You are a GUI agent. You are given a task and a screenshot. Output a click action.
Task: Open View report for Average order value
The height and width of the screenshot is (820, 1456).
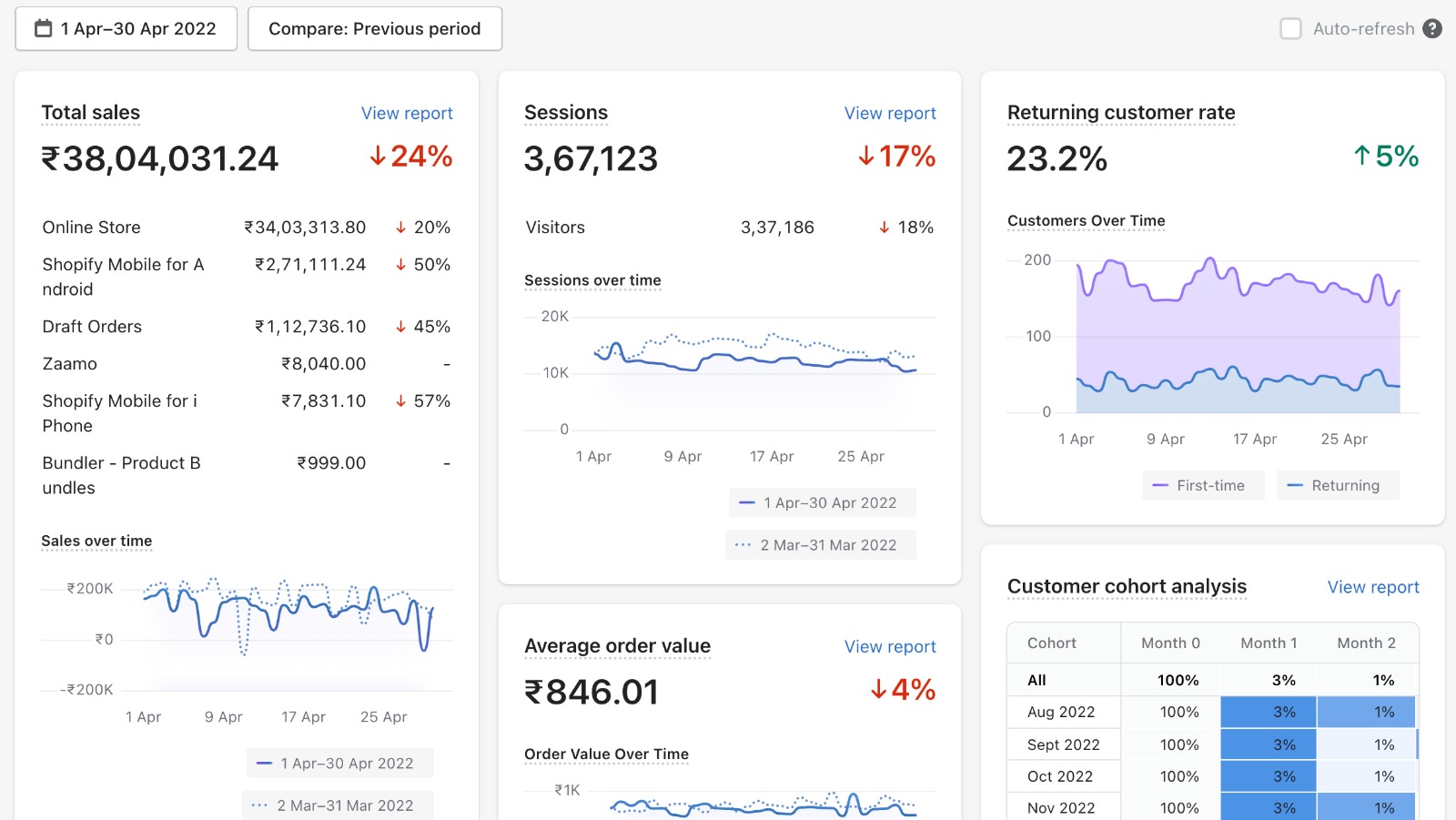click(889, 647)
